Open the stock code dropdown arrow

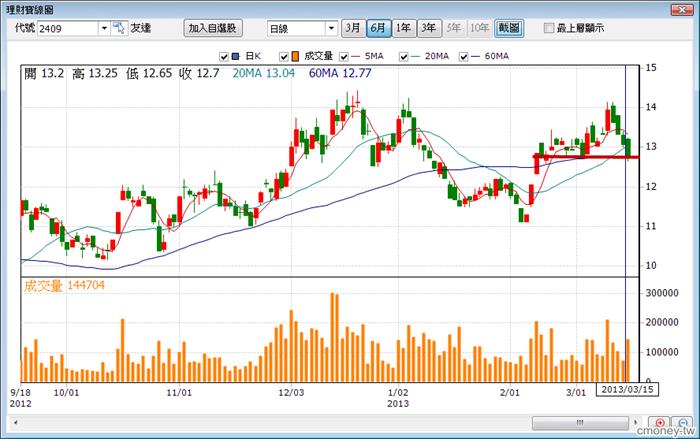104,28
